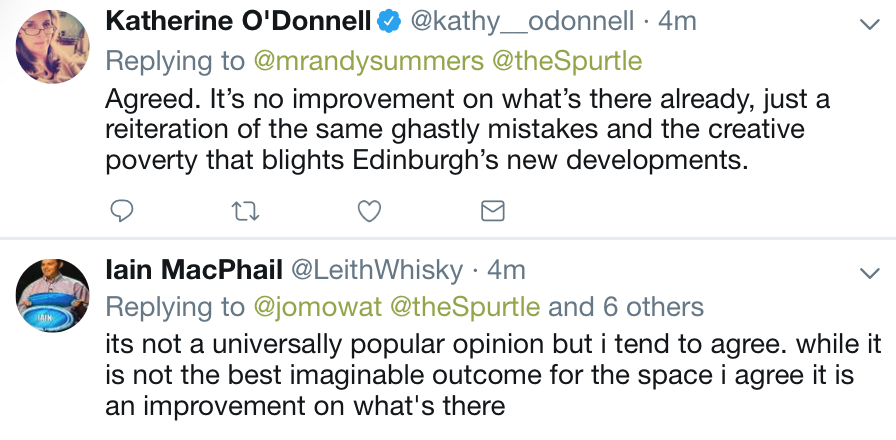Click the reply icon under Katherine's tweet
Viewport: 896px width, 440px height.
click(x=122, y=211)
